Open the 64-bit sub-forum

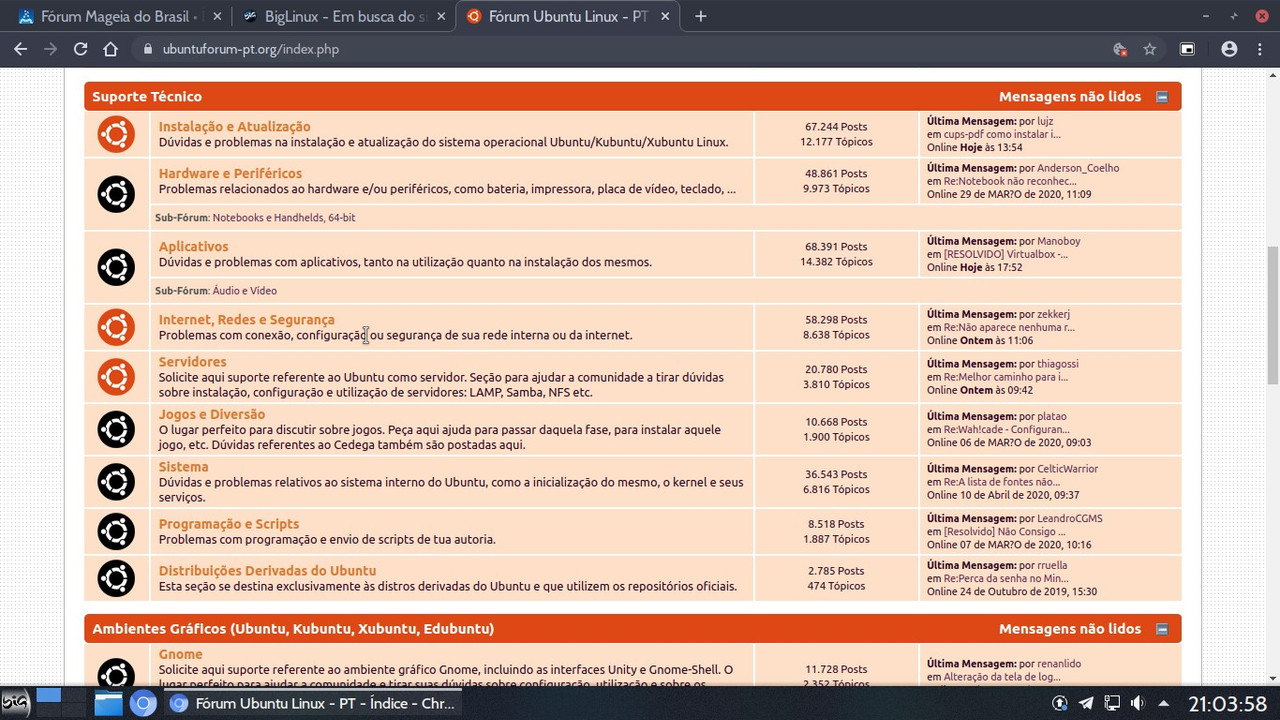tap(341, 217)
